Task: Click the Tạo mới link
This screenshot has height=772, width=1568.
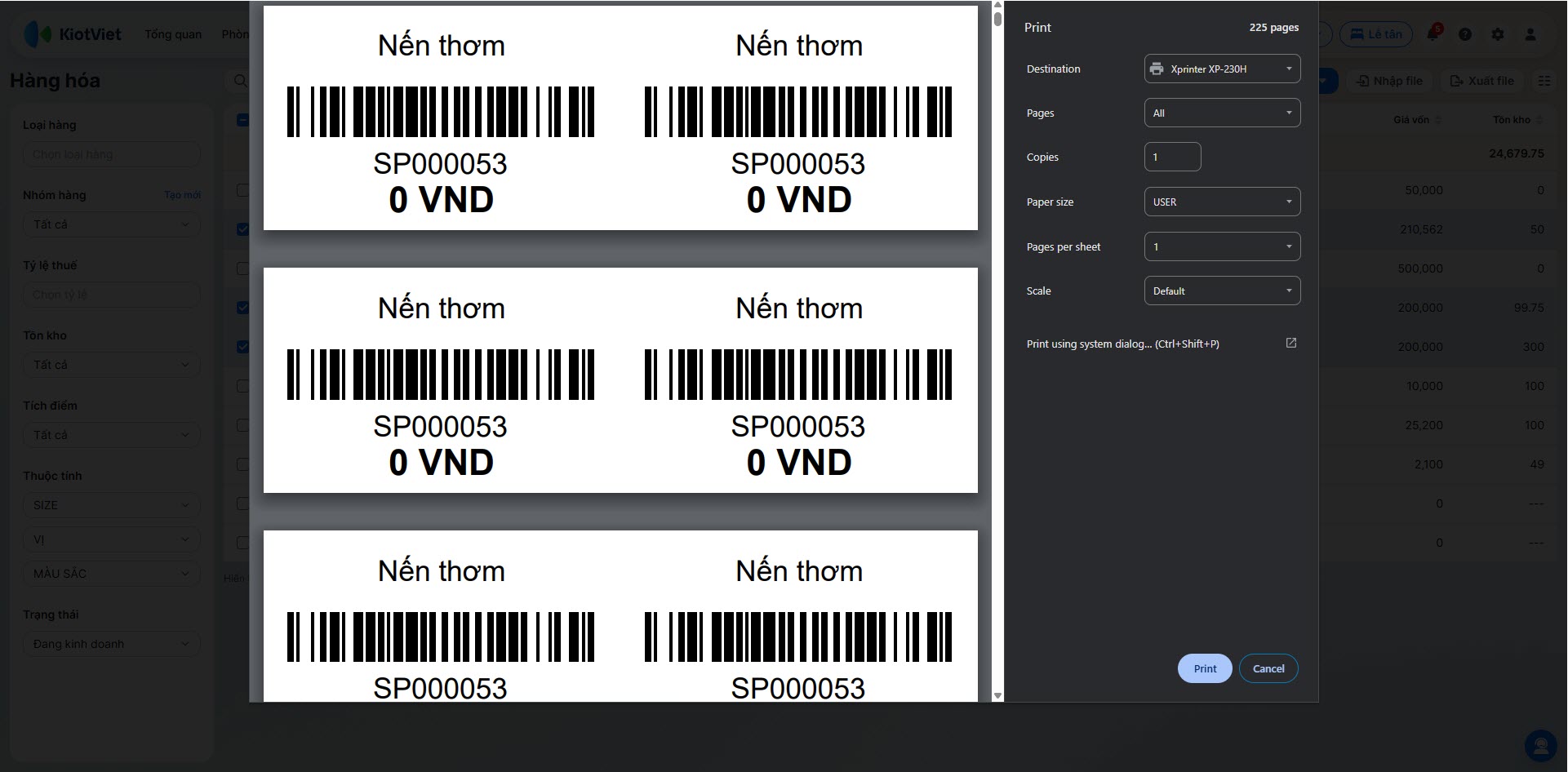Action: 182,195
